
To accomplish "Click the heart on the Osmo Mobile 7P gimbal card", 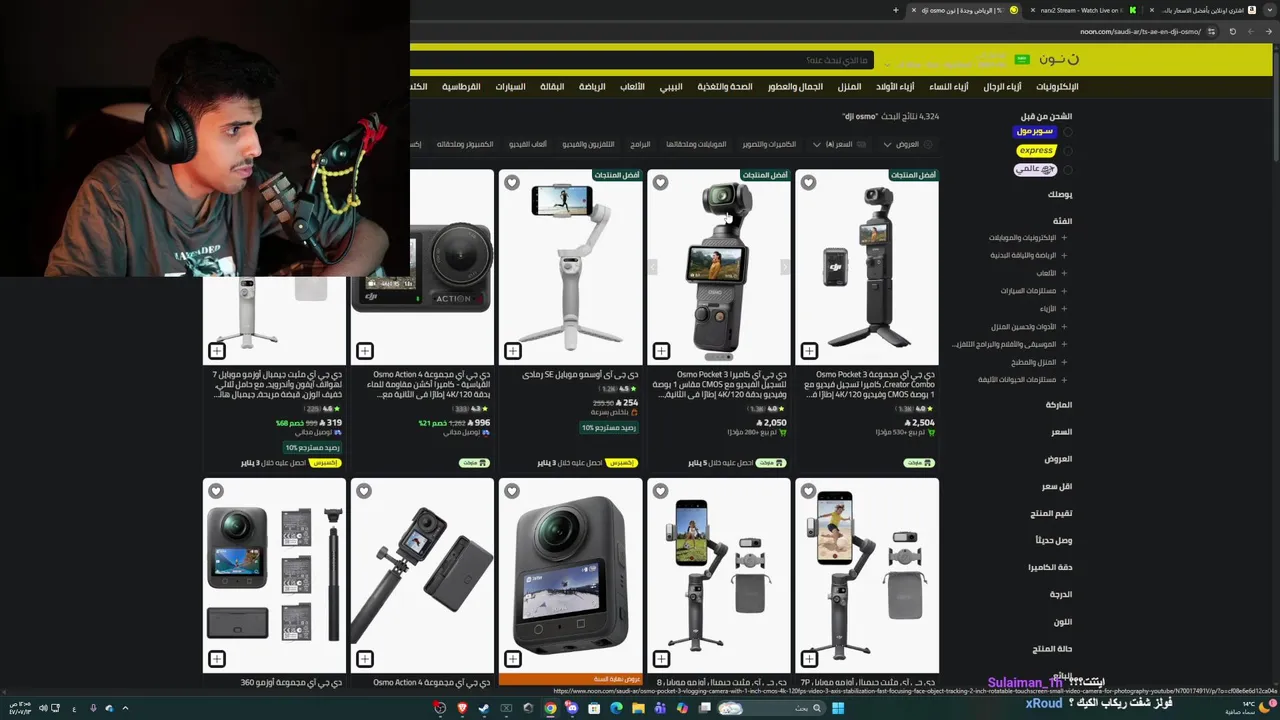I will point(808,491).
